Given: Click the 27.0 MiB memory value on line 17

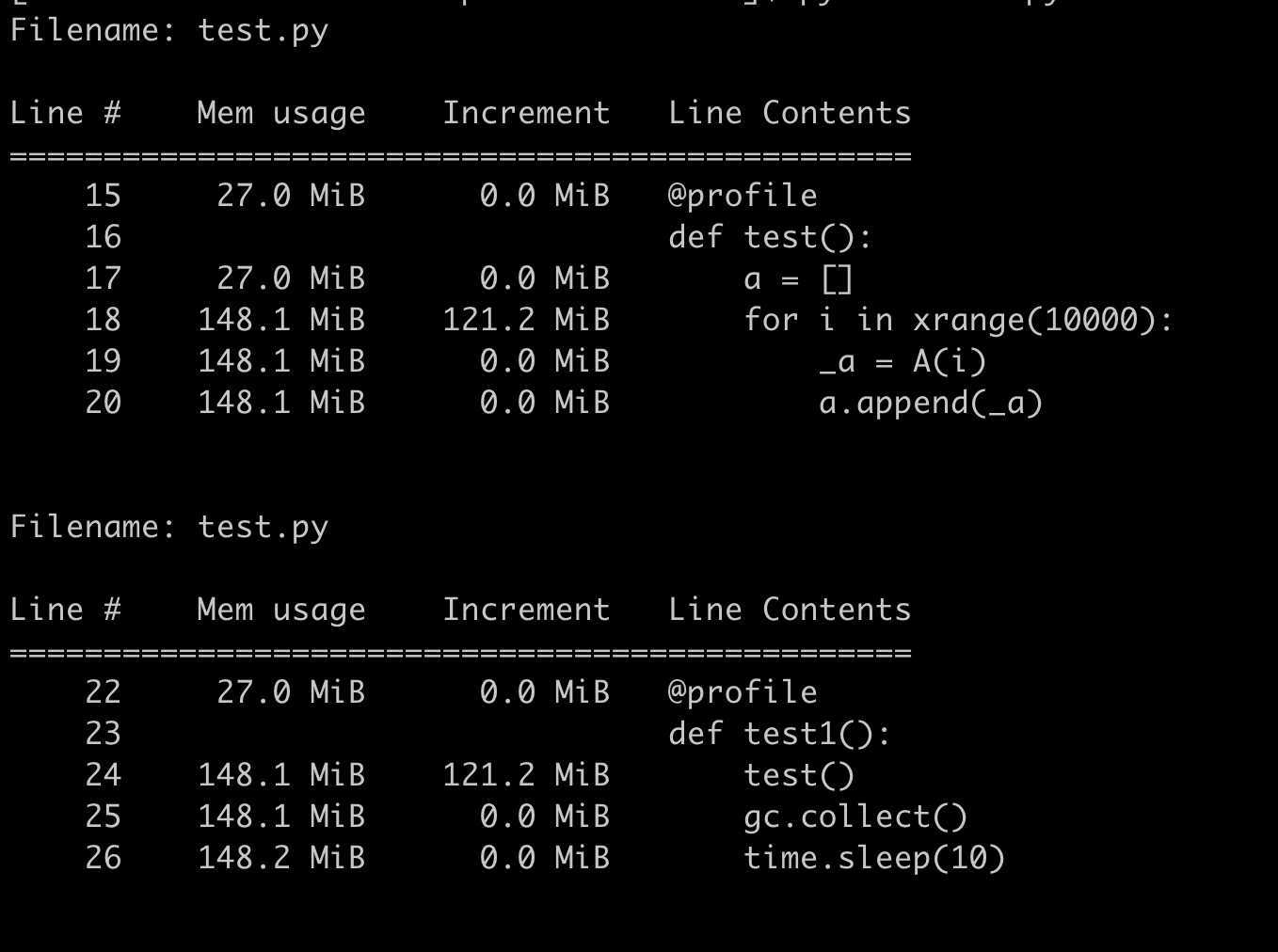Looking at the screenshot, I should point(291,278).
